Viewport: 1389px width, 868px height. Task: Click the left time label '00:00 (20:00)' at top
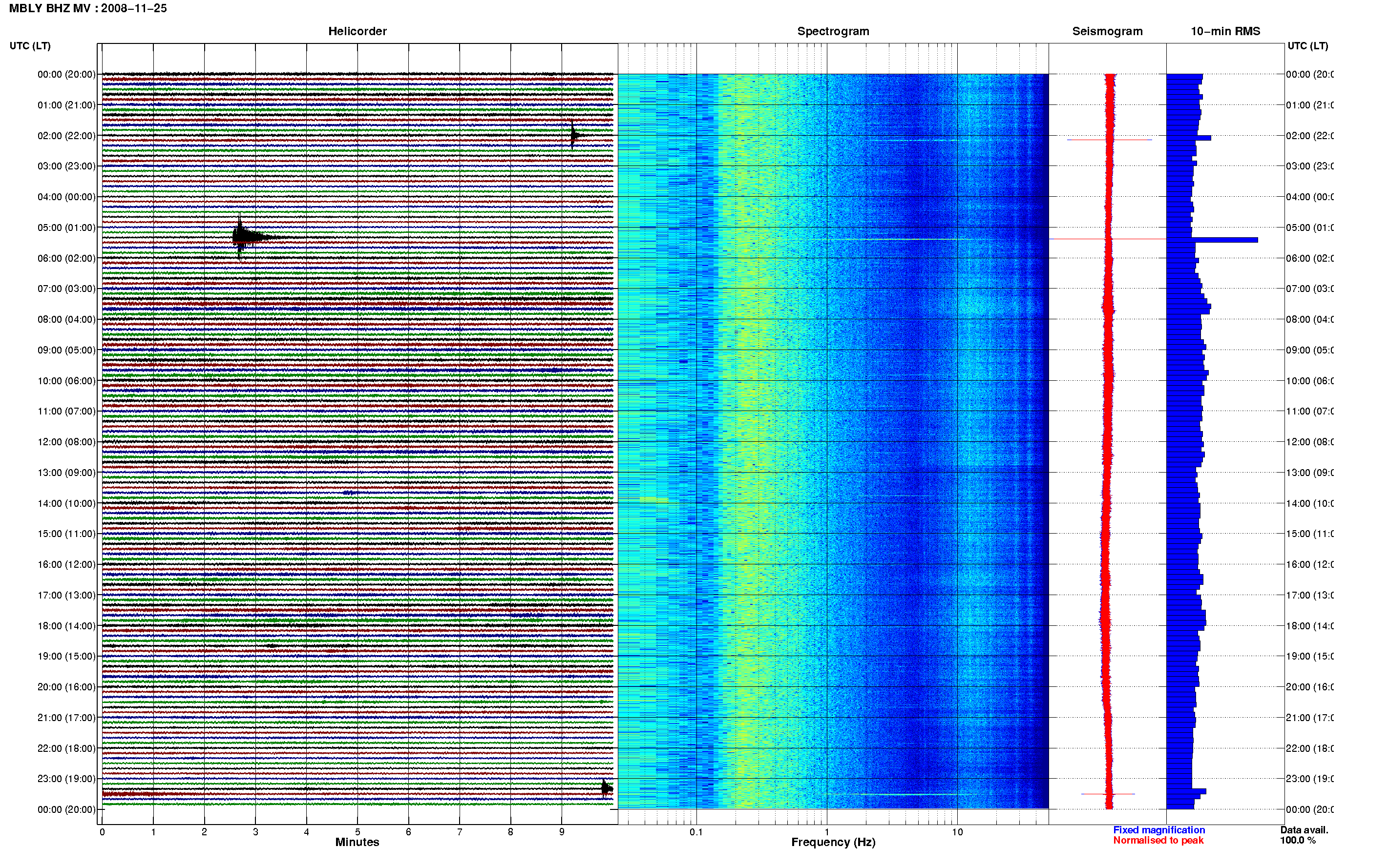66,74
